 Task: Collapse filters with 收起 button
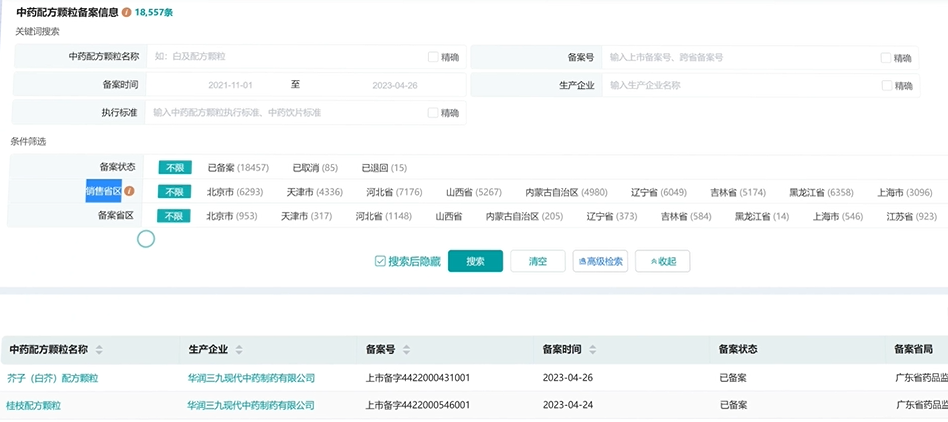662,261
